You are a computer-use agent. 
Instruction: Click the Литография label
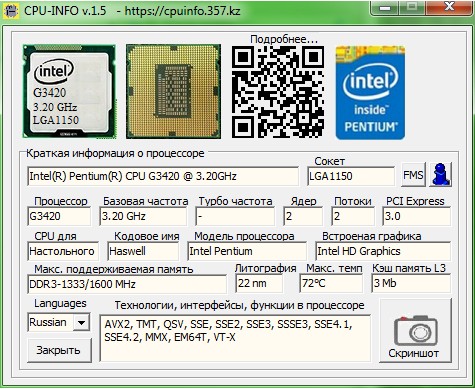[265, 268]
